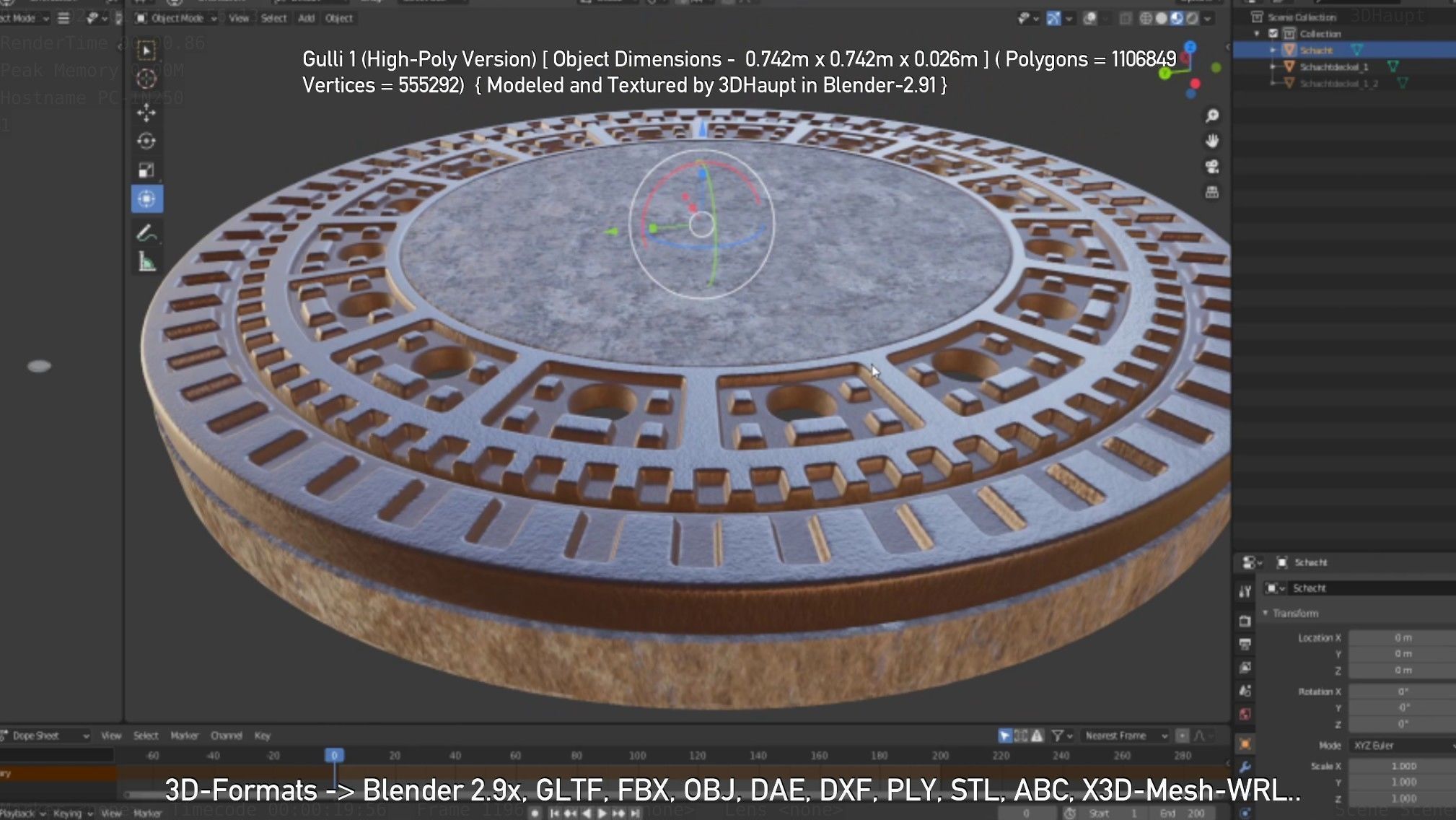
Task: Open viewport Add menu
Action: (x=307, y=18)
